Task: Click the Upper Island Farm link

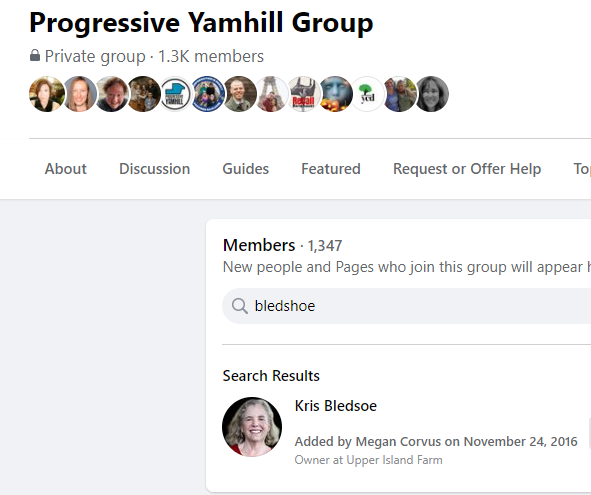Action: coord(394,460)
